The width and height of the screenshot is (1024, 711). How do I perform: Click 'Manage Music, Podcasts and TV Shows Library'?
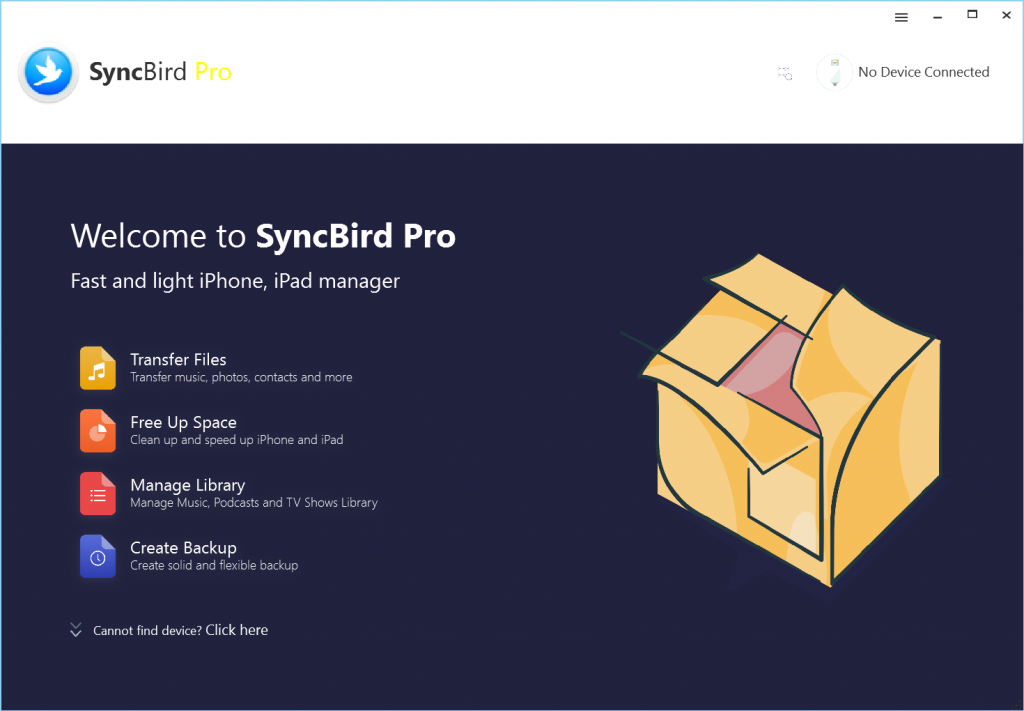254,503
